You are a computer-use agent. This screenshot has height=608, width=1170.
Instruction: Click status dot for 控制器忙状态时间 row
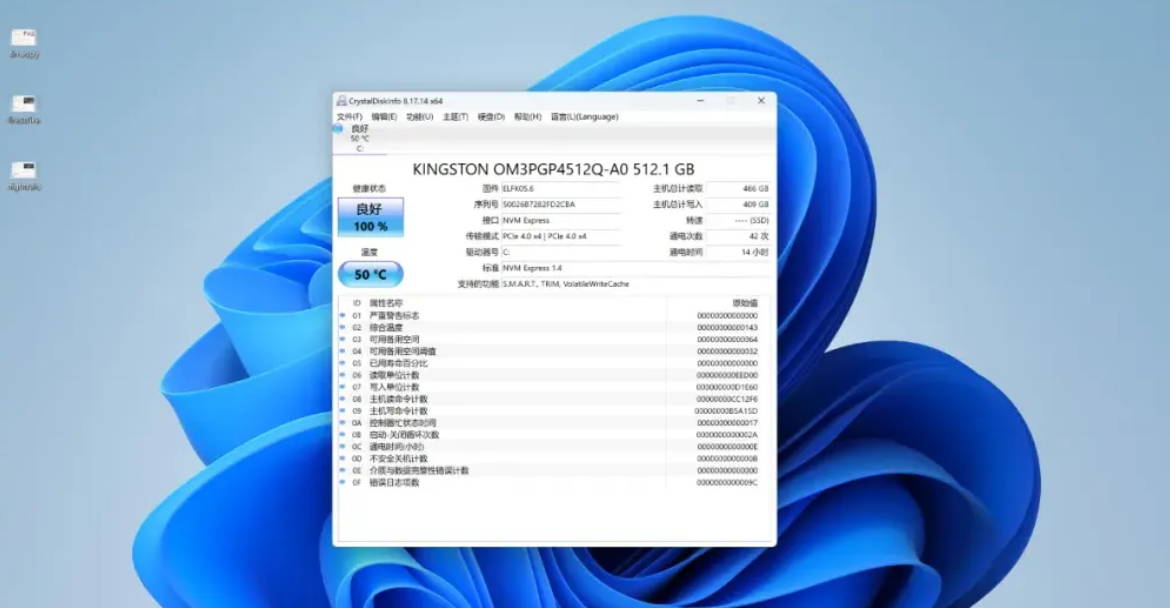coord(342,423)
